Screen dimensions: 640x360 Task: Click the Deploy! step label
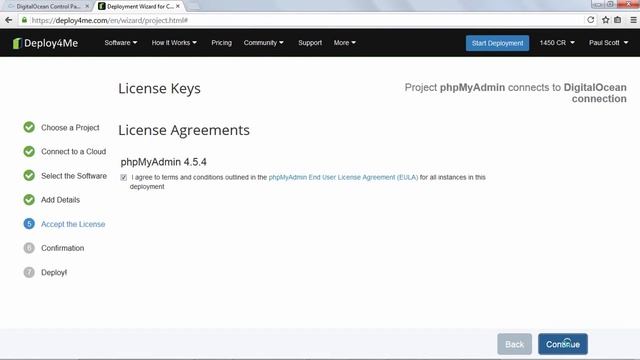click(x=54, y=273)
